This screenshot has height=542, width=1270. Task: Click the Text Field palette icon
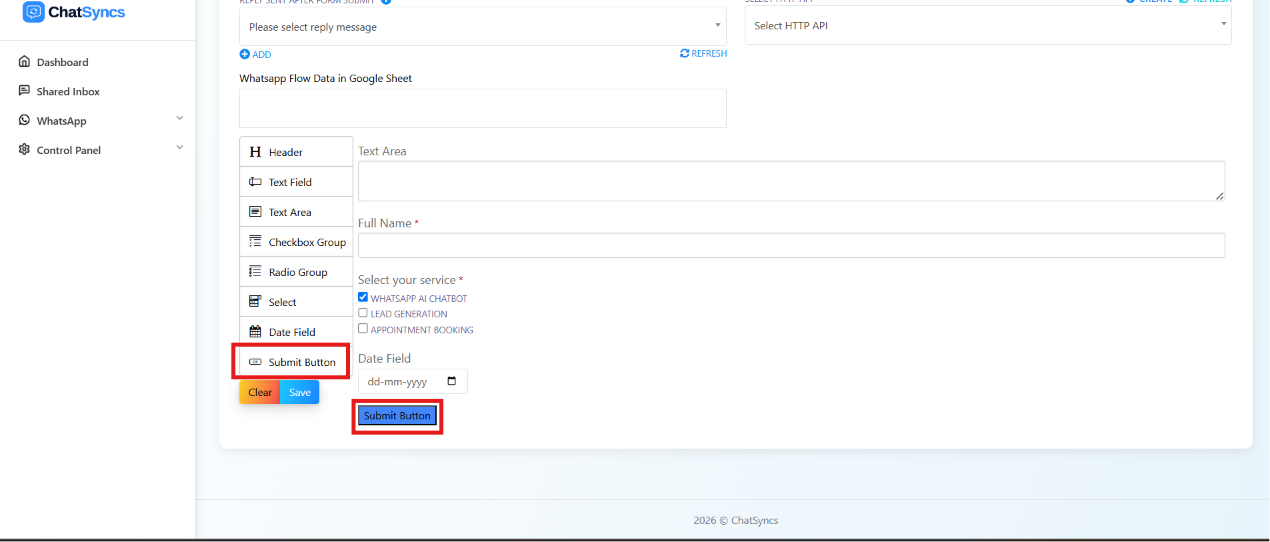click(x=255, y=182)
